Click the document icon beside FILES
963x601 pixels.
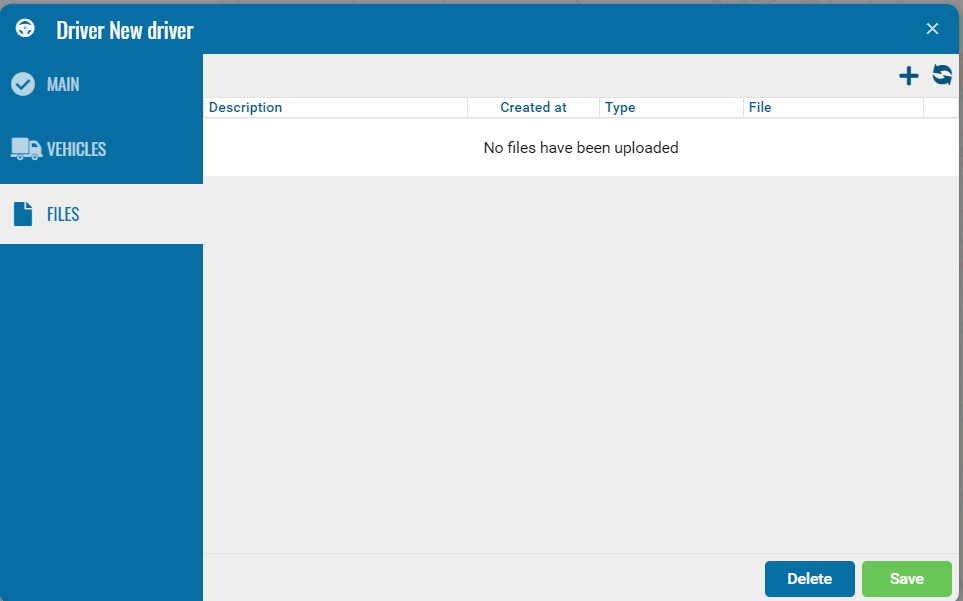click(23, 214)
